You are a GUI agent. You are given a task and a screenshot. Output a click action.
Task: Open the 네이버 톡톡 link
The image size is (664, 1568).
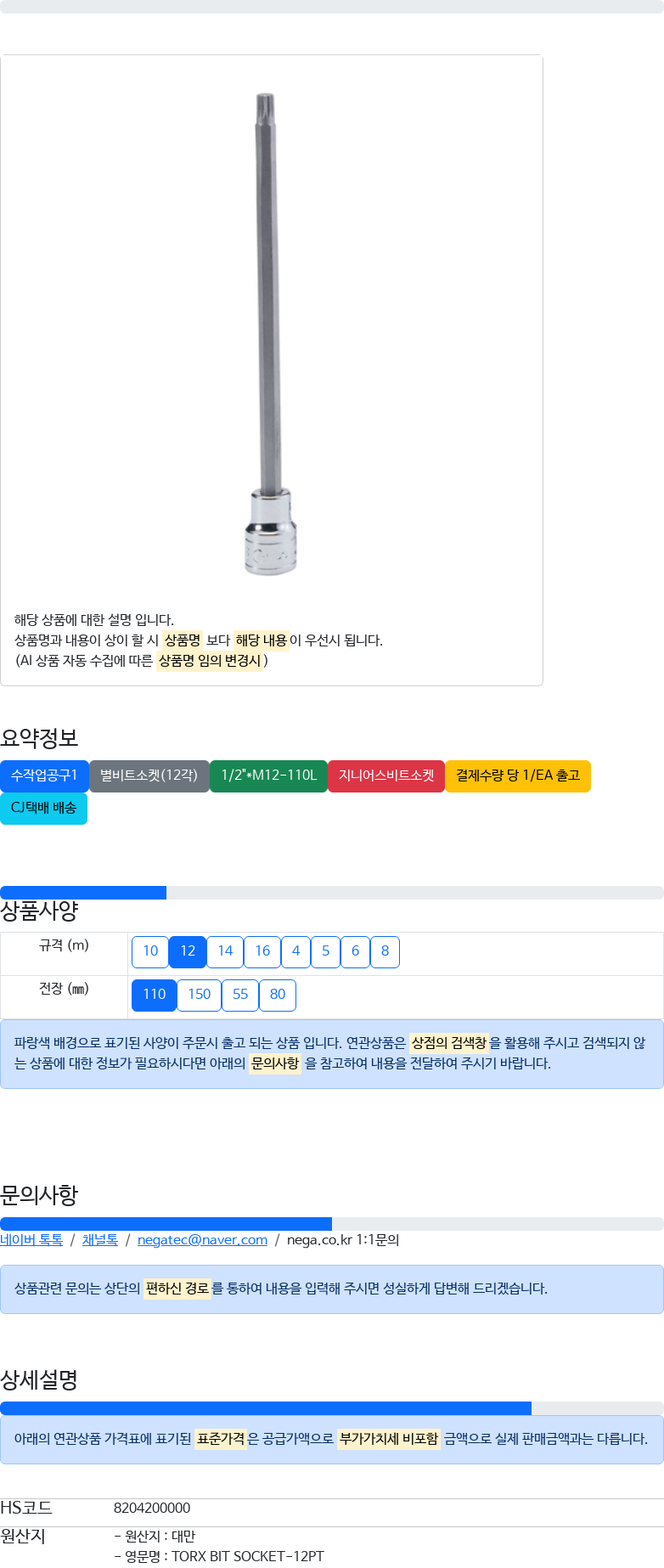[x=31, y=1240]
